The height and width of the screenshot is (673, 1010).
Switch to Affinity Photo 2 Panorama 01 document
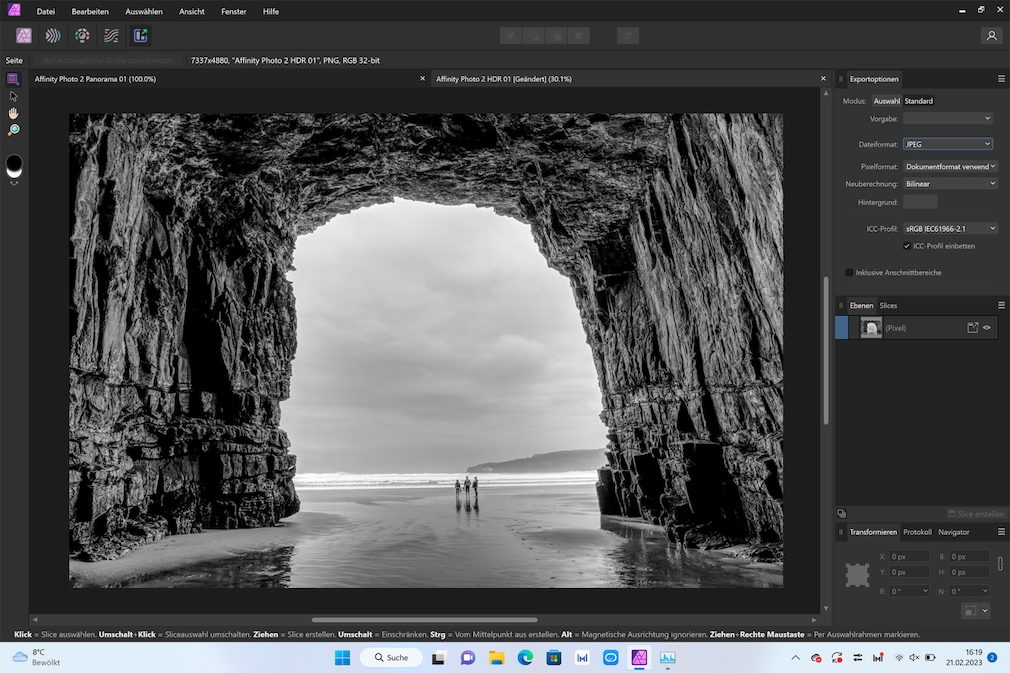[x=95, y=79]
